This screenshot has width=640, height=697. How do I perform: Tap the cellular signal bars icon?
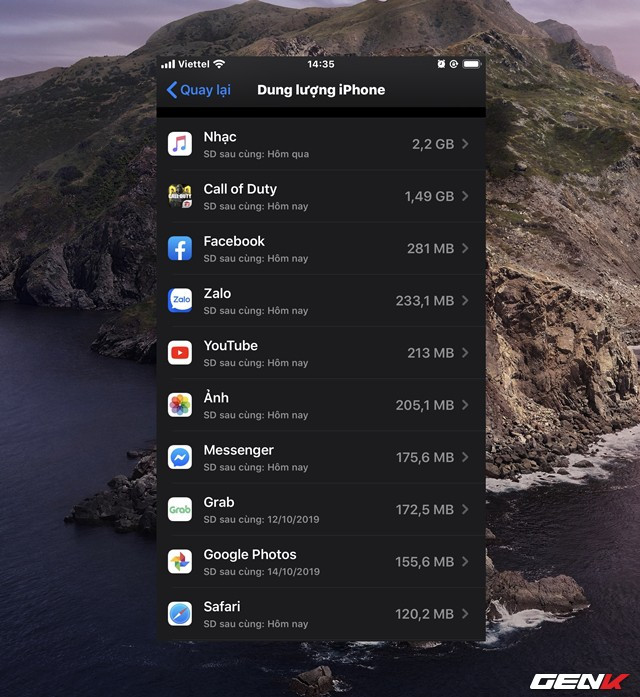click(168, 64)
